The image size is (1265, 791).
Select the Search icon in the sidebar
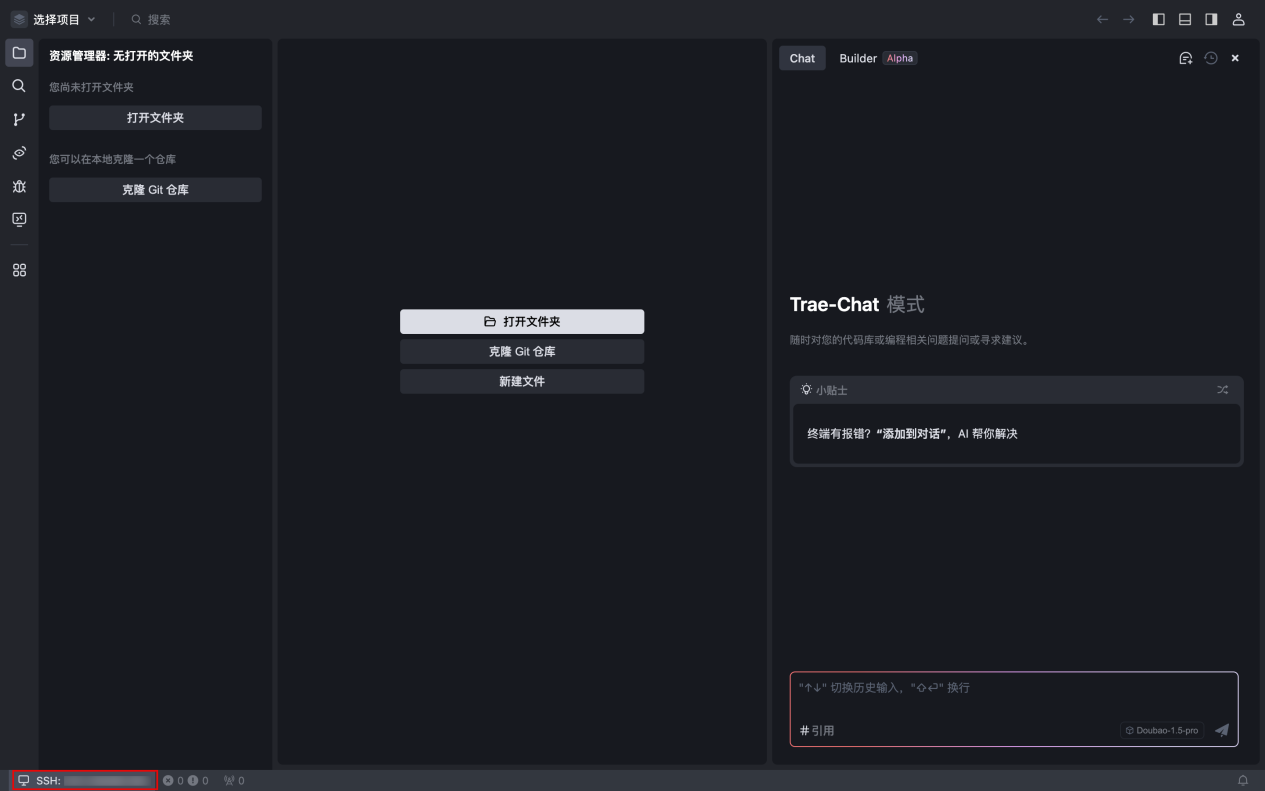tap(19, 85)
